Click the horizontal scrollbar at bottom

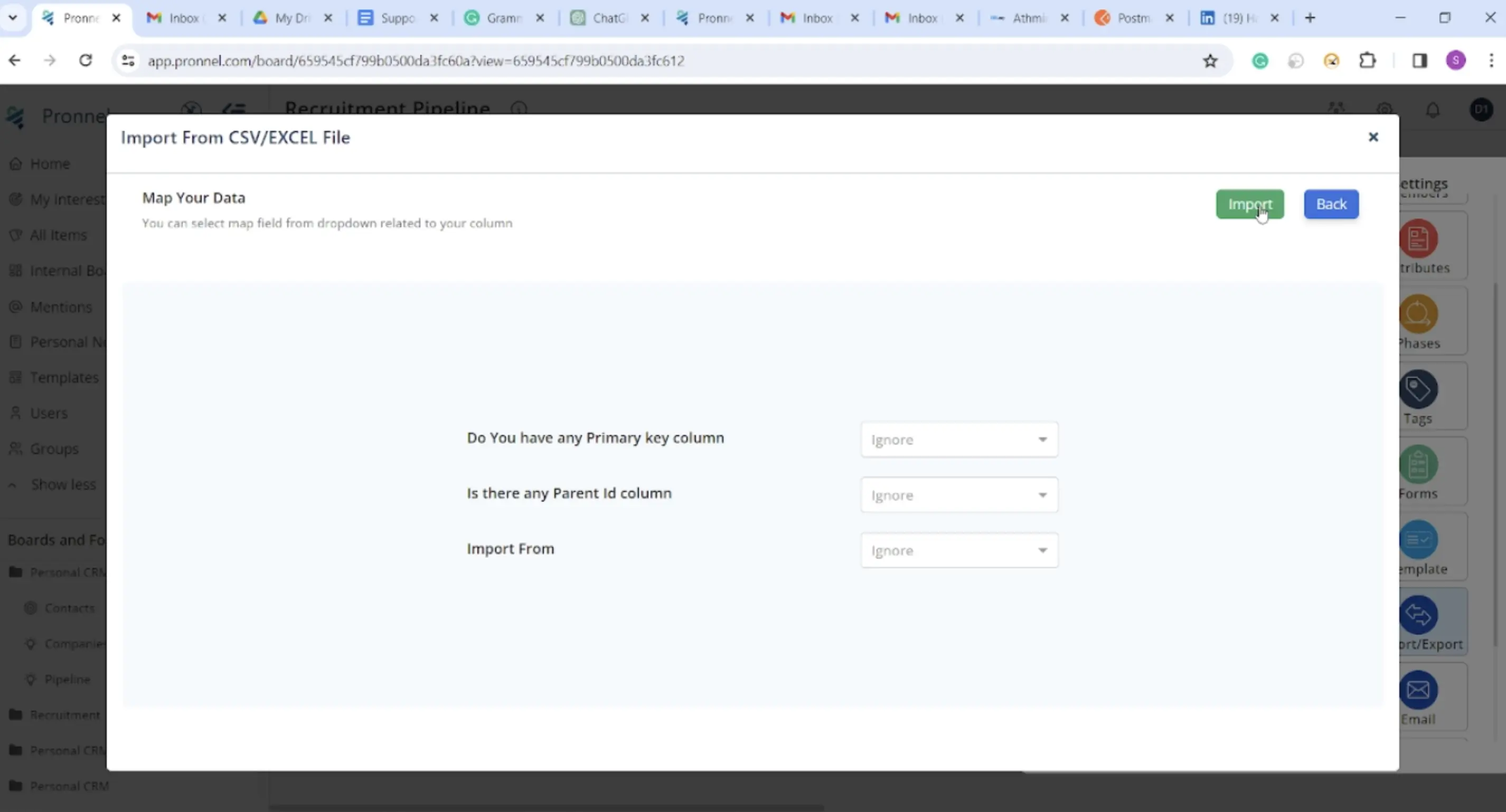tap(547, 807)
